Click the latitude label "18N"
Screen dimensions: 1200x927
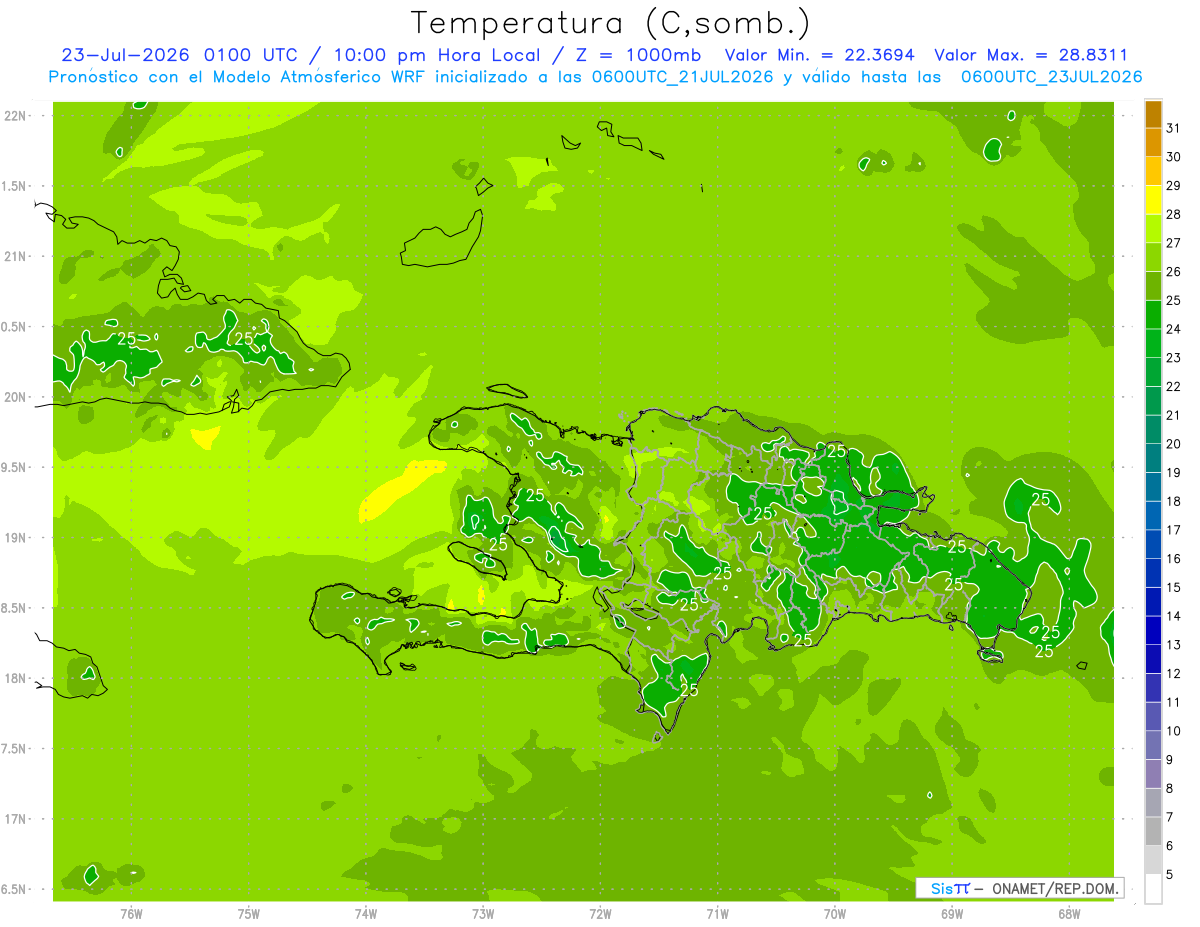click(17, 678)
